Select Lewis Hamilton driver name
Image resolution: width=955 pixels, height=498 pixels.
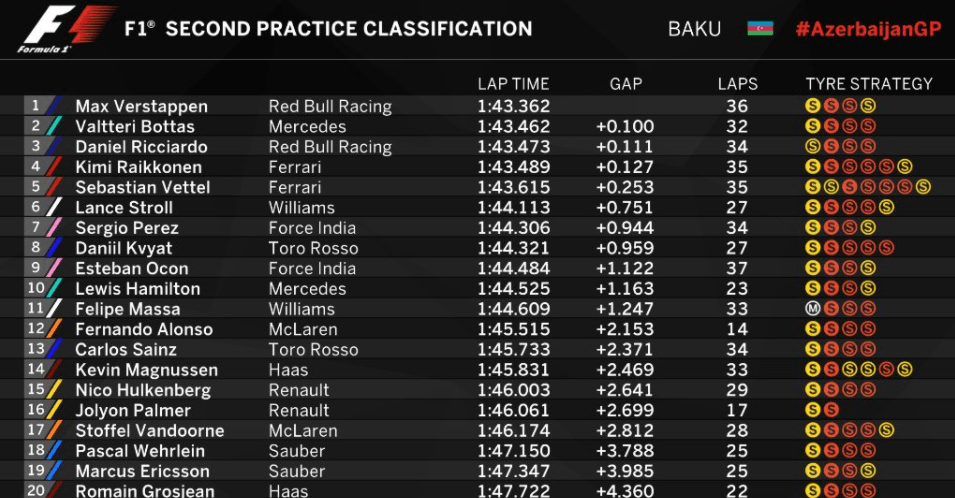pos(138,289)
